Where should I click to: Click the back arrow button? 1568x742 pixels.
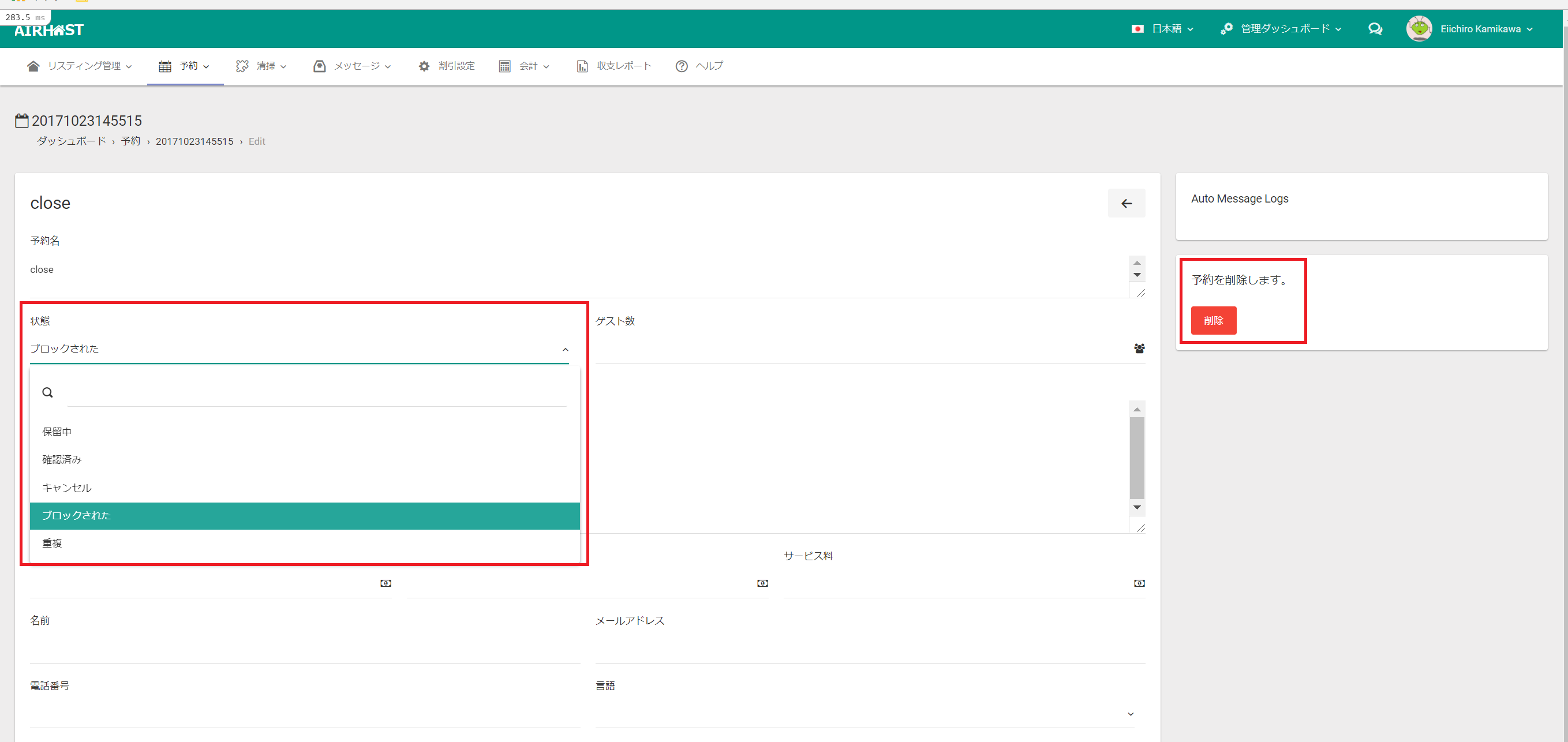(1126, 203)
